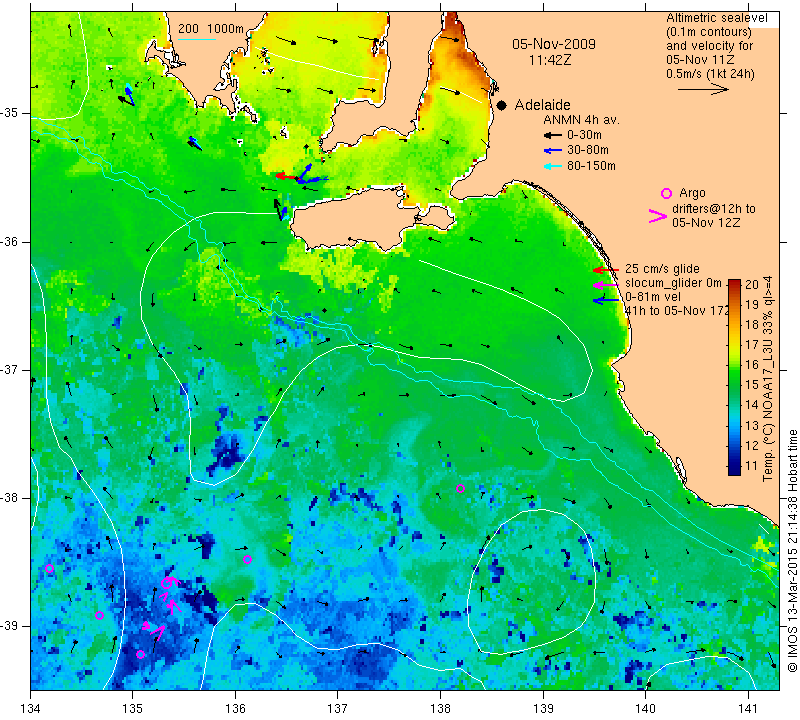The height and width of the screenshot is (720, 800).
Task: Click the 'slocum_glider 0m' label
Action: pyautogui.click(x=673, y=283)
